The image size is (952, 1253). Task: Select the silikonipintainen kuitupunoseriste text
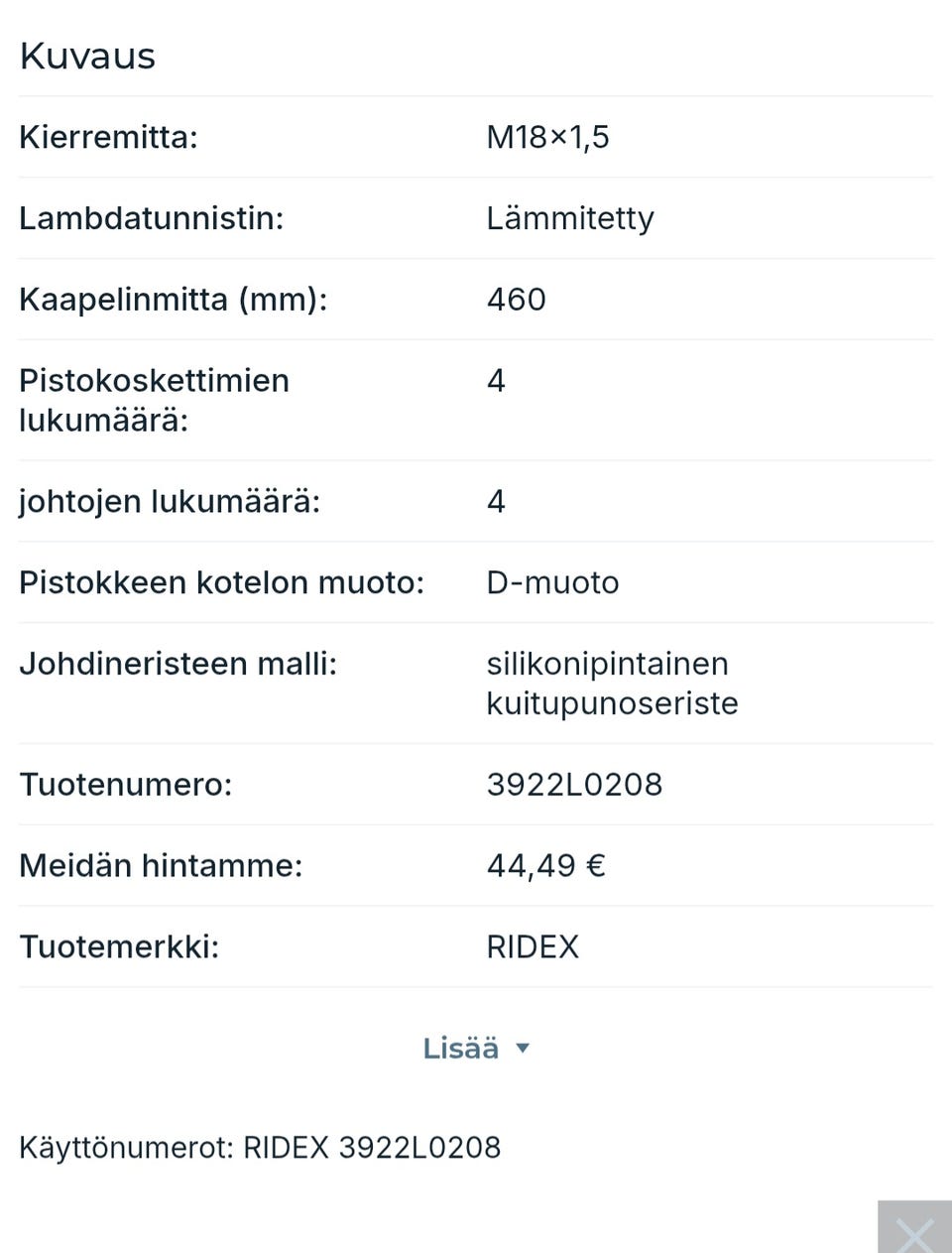612,684
